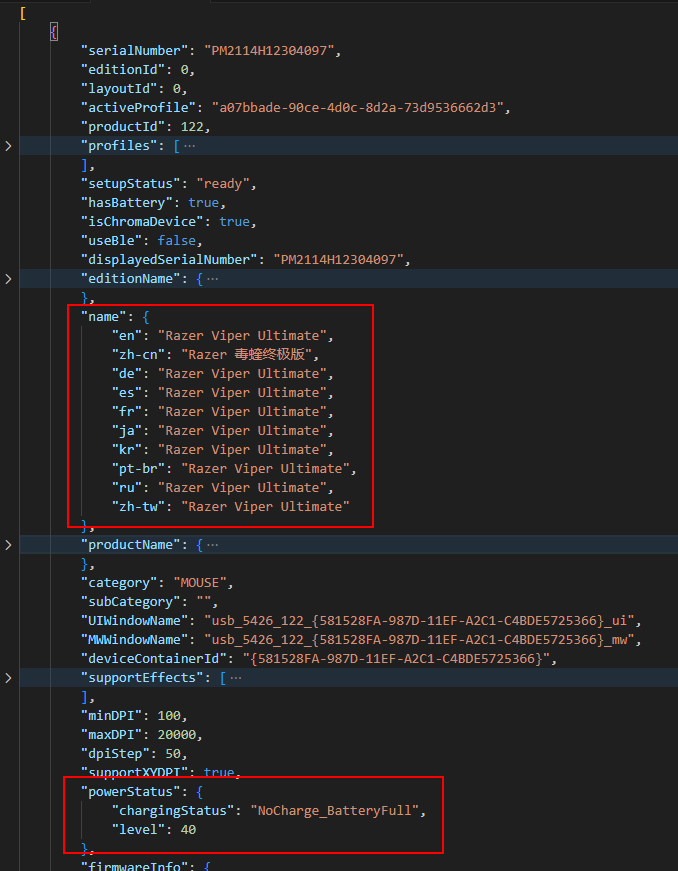Click the "supportXYDPI" key

click(135, 773)
